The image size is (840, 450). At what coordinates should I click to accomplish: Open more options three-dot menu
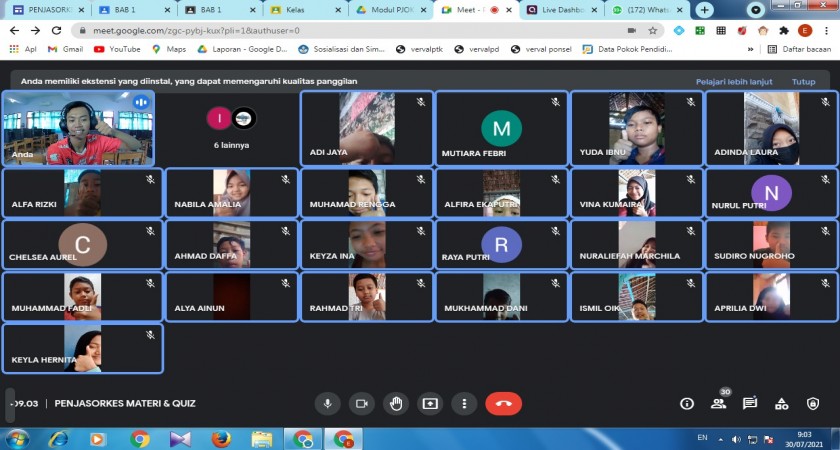click(464, 404)
